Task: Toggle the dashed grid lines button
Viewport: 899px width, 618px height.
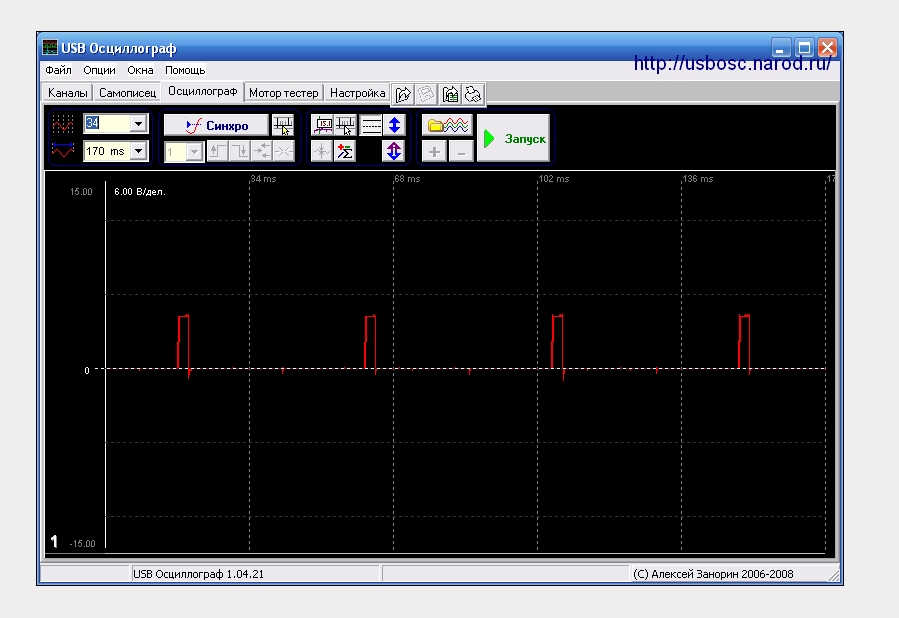Action: click(x=371, y=125)
